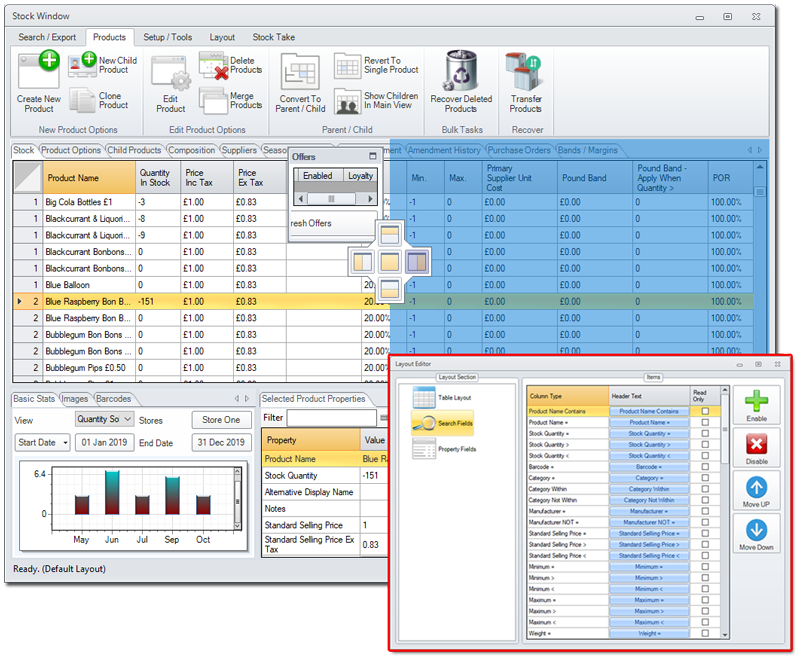
Task: Click the Transfer Products icon
Action: pos(526,72)
